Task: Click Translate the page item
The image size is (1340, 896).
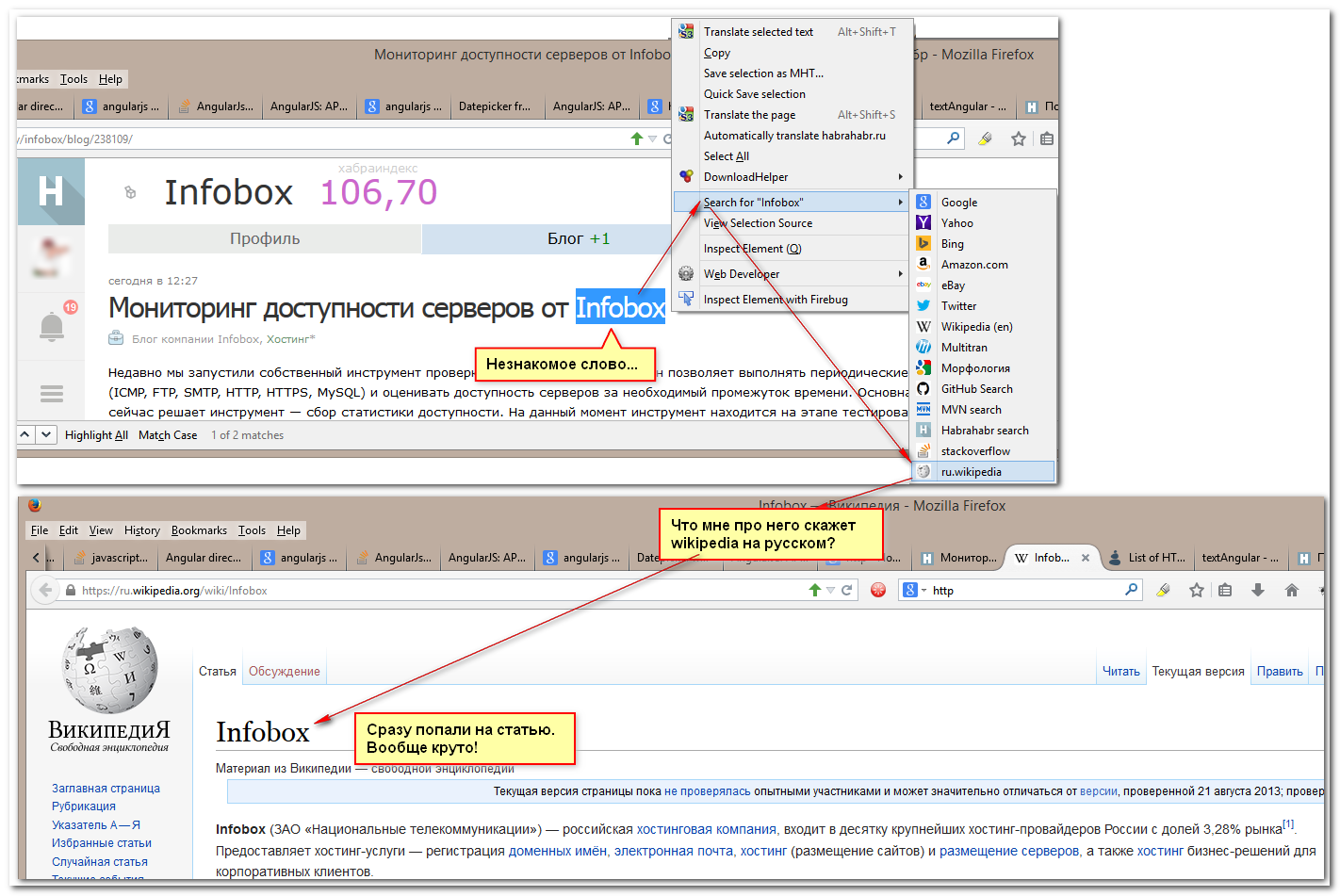Action: 793,115
